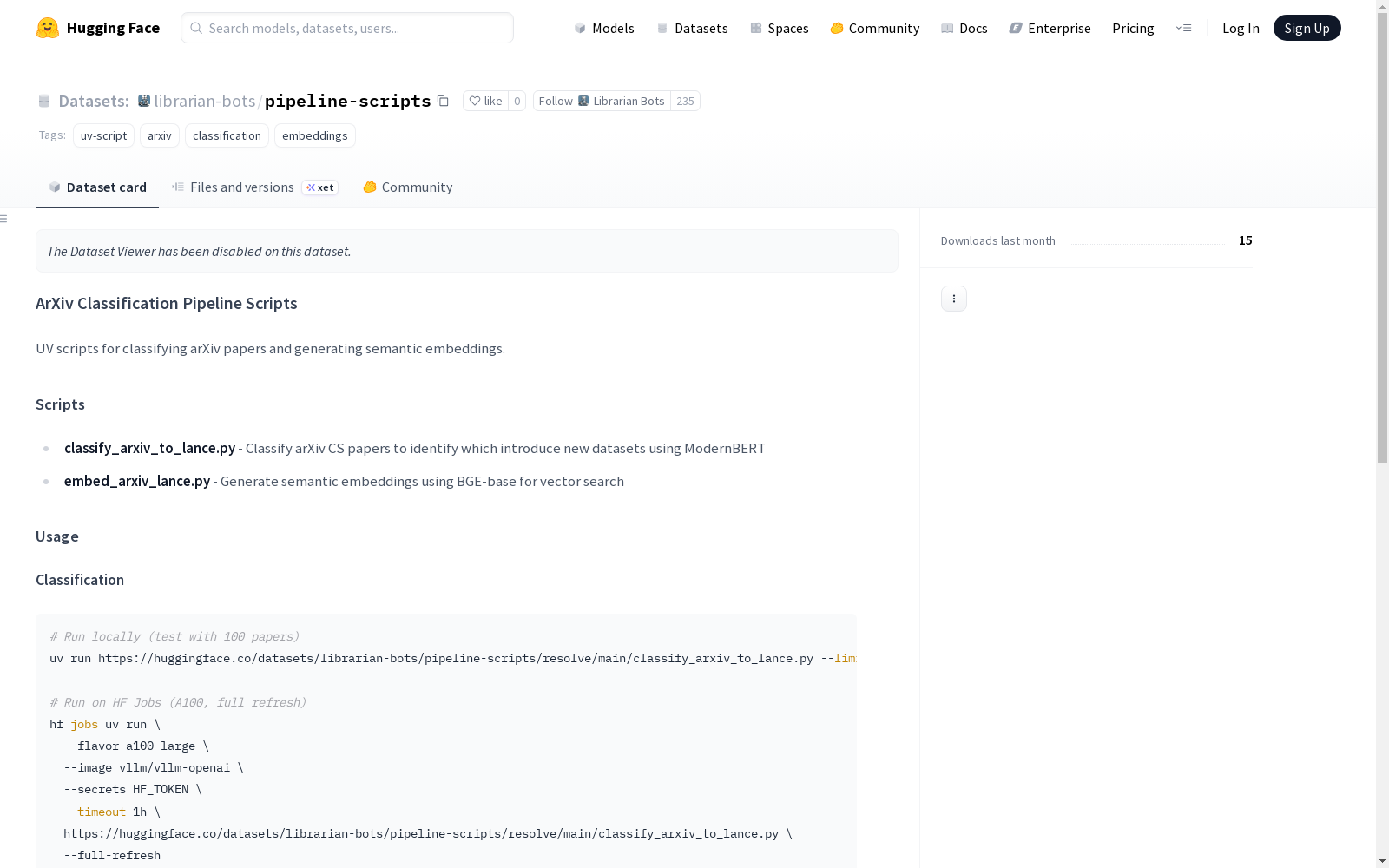This screenshot has height=868, width=1389.
Task: Open the librarian-bots organization link
Action: coord(205,101)
